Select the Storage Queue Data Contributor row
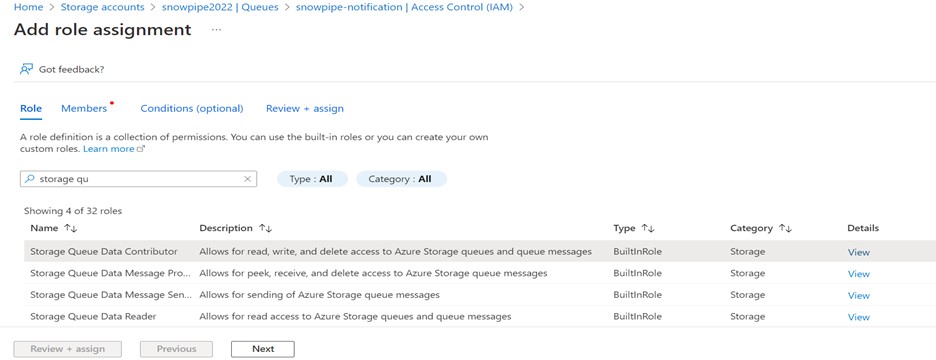The height and width of the screenshot is (360, 936). (x=478, y=251)
